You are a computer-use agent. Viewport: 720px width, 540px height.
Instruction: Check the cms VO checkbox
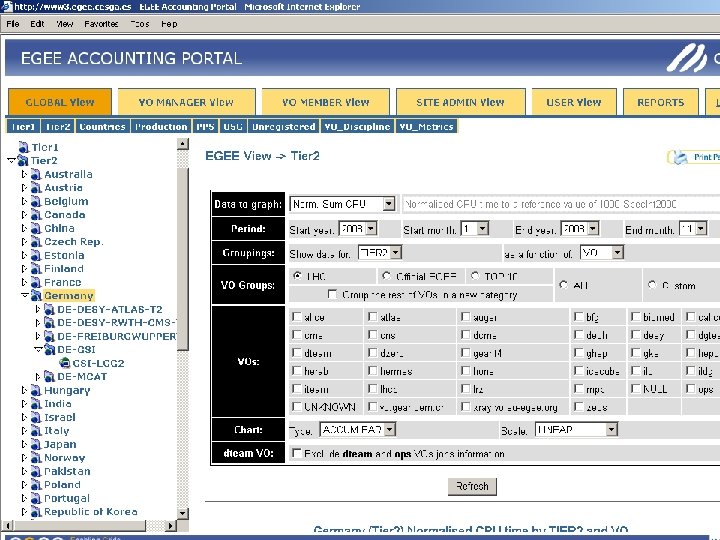tap(297, 335)
